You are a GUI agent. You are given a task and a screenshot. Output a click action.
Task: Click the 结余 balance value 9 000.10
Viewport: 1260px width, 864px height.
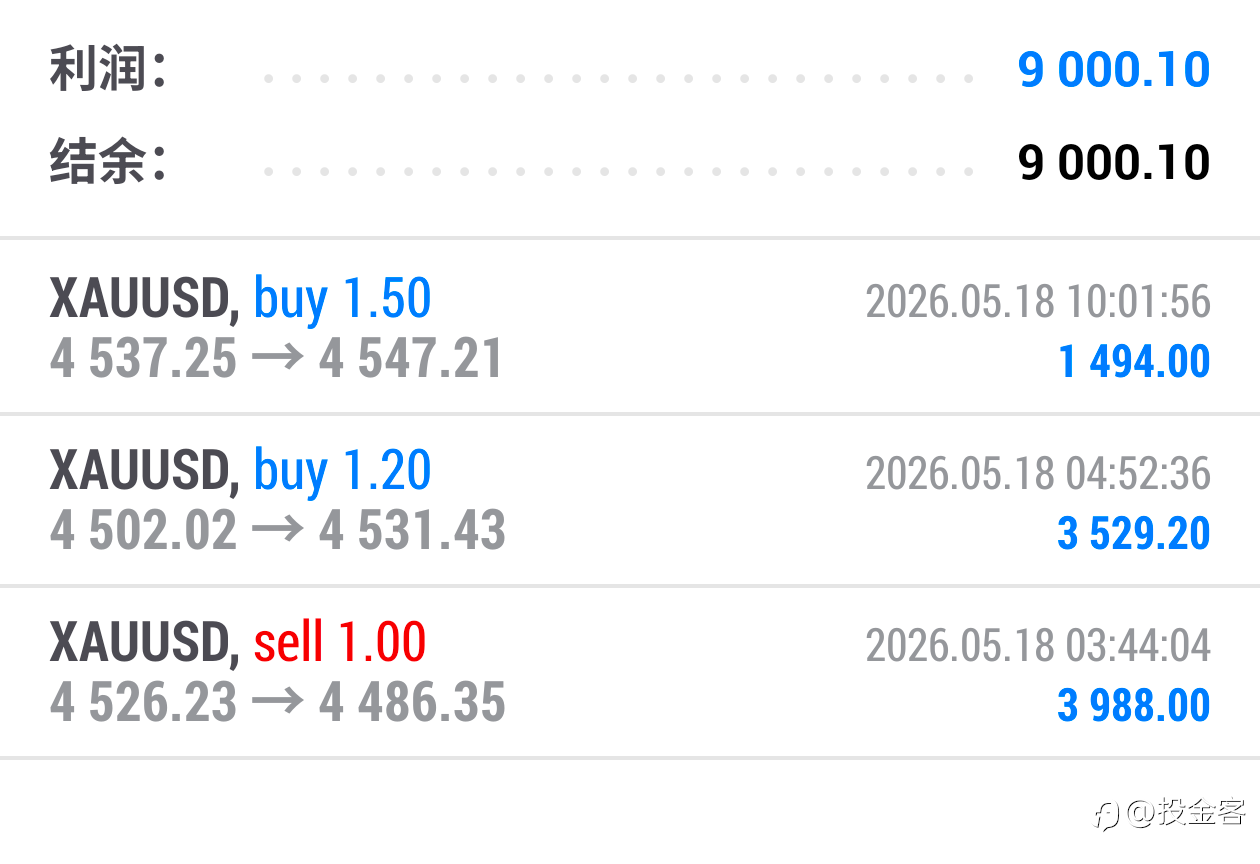1114,162
